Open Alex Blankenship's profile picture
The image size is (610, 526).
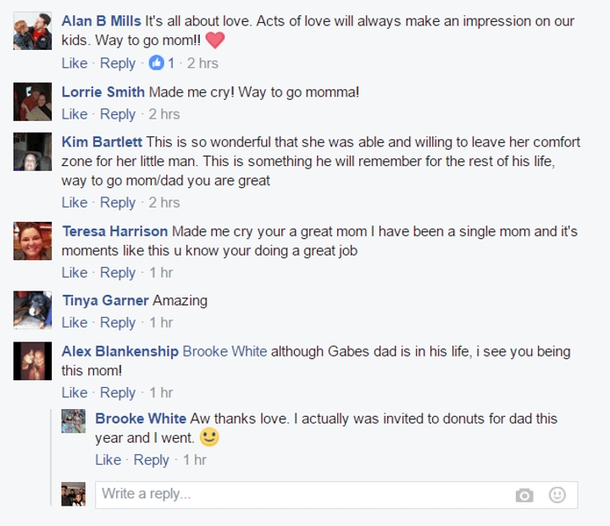coord(33,361)
